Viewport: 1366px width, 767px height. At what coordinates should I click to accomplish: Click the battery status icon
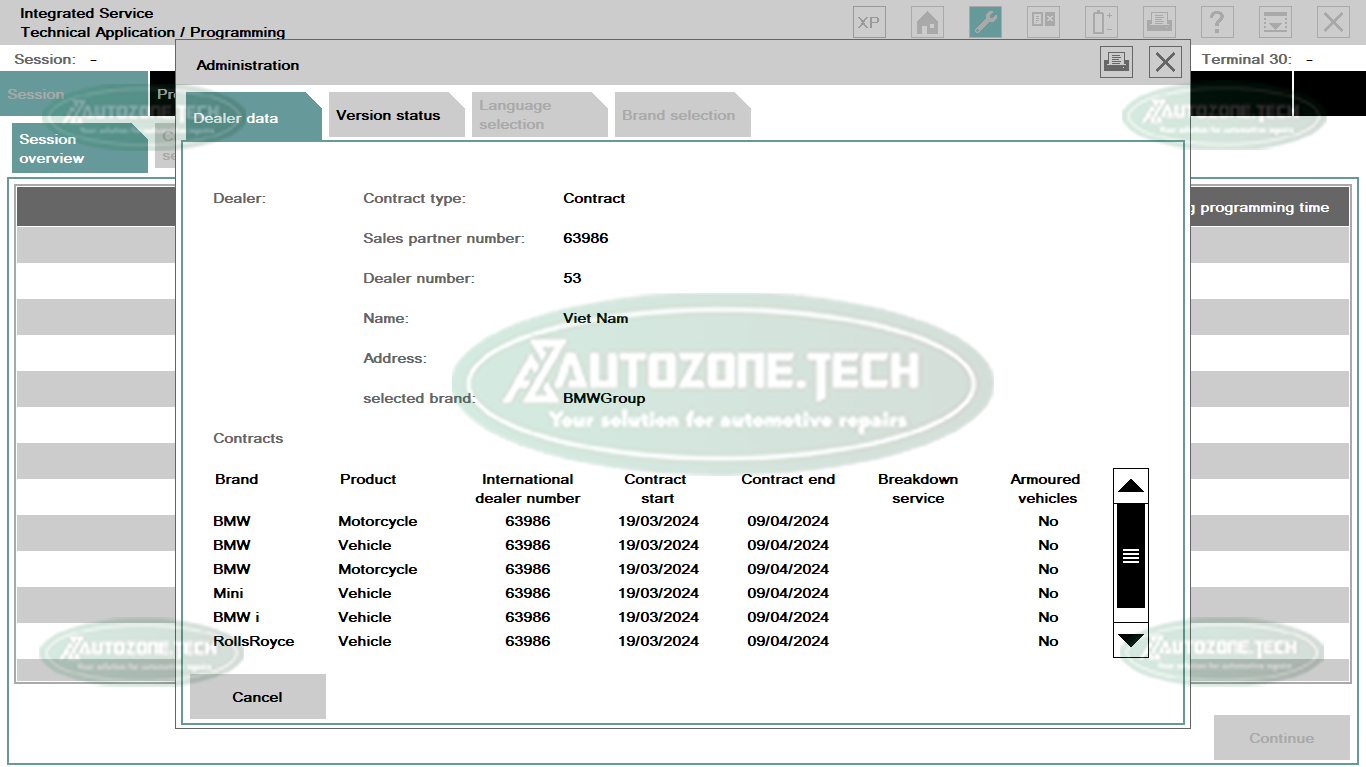pos(1102,22)
